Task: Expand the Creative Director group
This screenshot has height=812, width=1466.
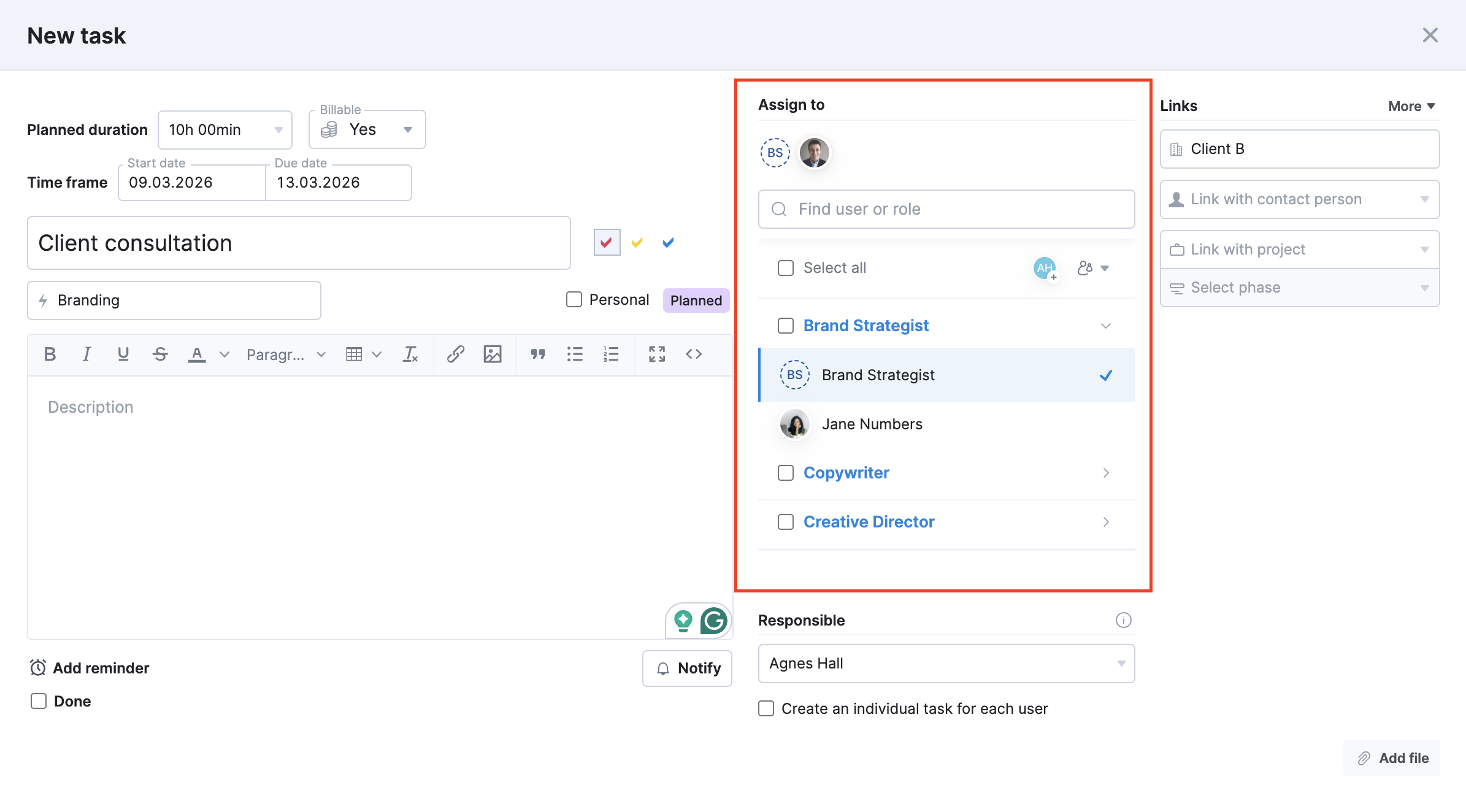Action: click(x=1106, y=522)
